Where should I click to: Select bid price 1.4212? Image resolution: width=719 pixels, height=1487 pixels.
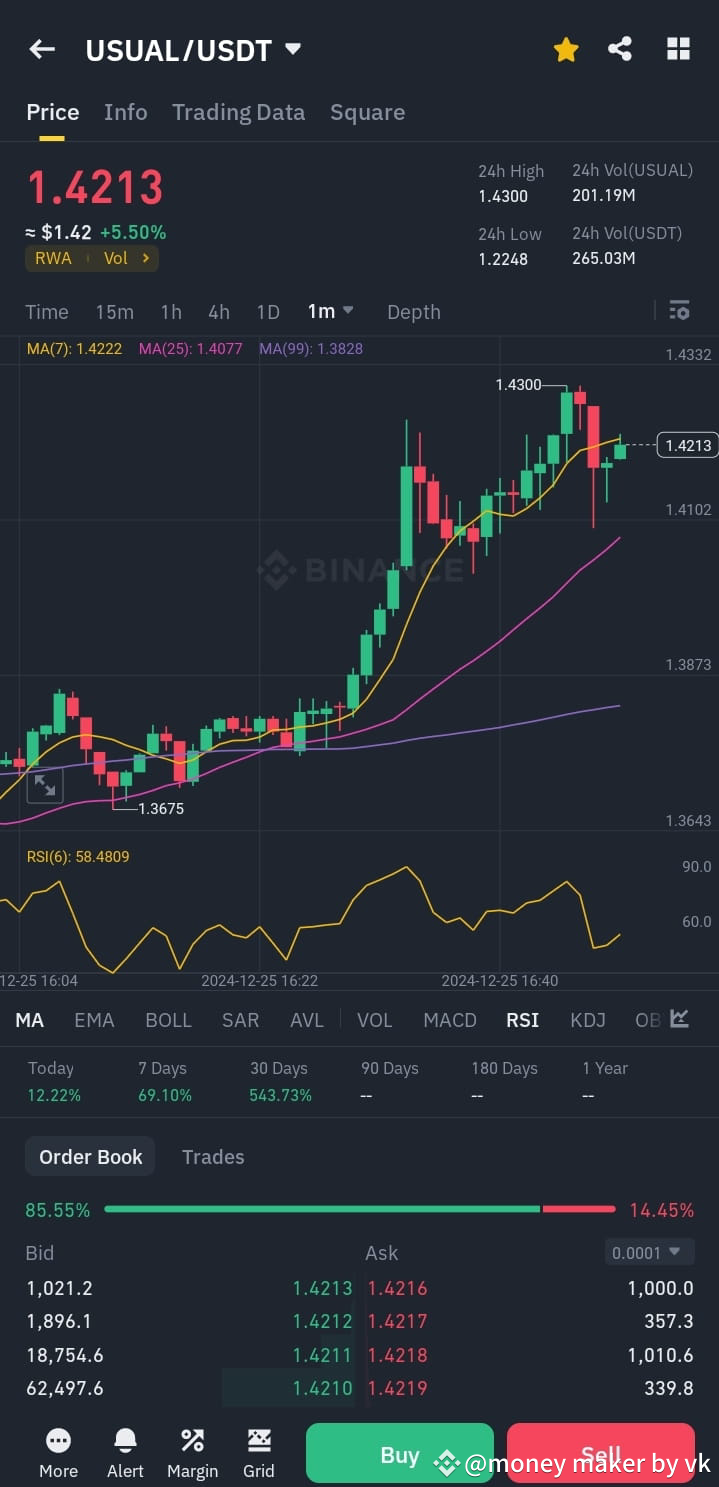click(322, 1321)
